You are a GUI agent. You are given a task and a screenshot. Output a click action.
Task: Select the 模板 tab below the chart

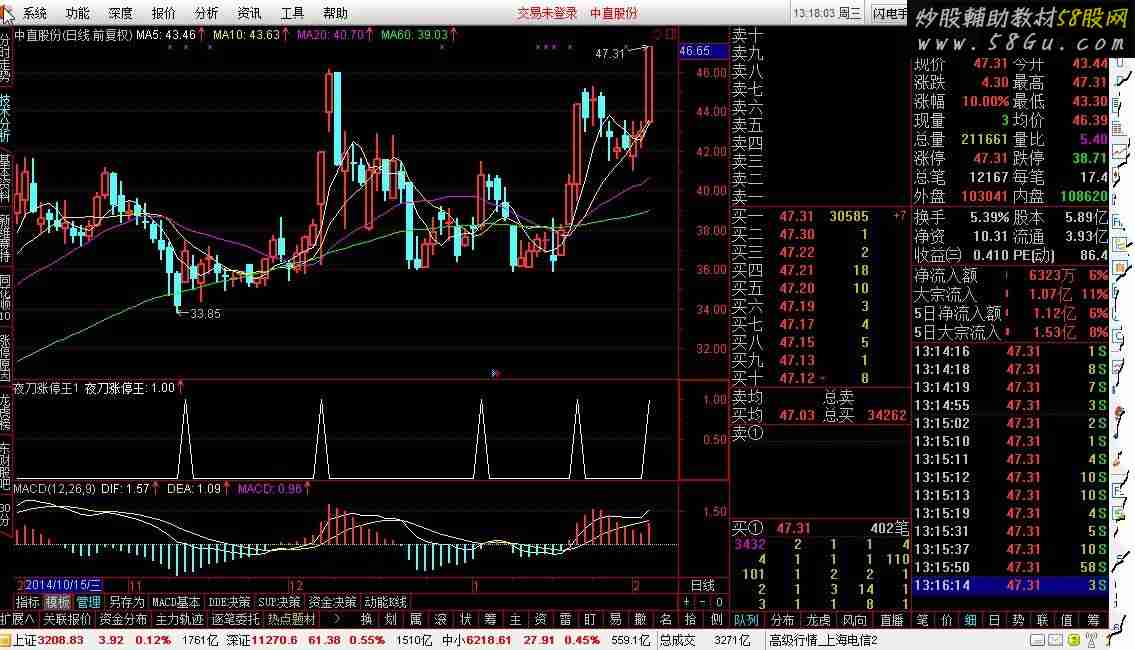click(x=58, y=602)
